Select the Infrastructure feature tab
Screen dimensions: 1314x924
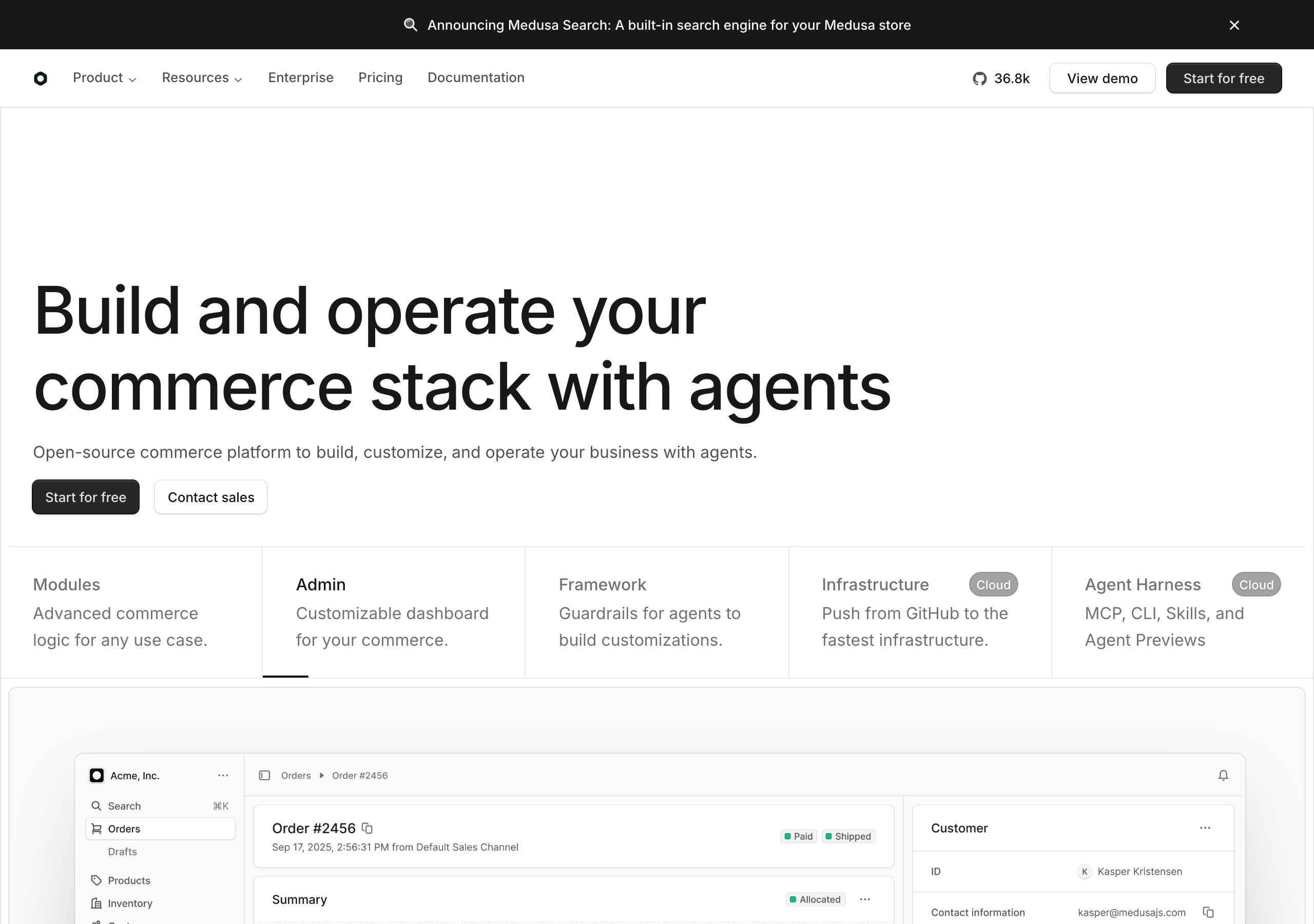pos(920,612)
